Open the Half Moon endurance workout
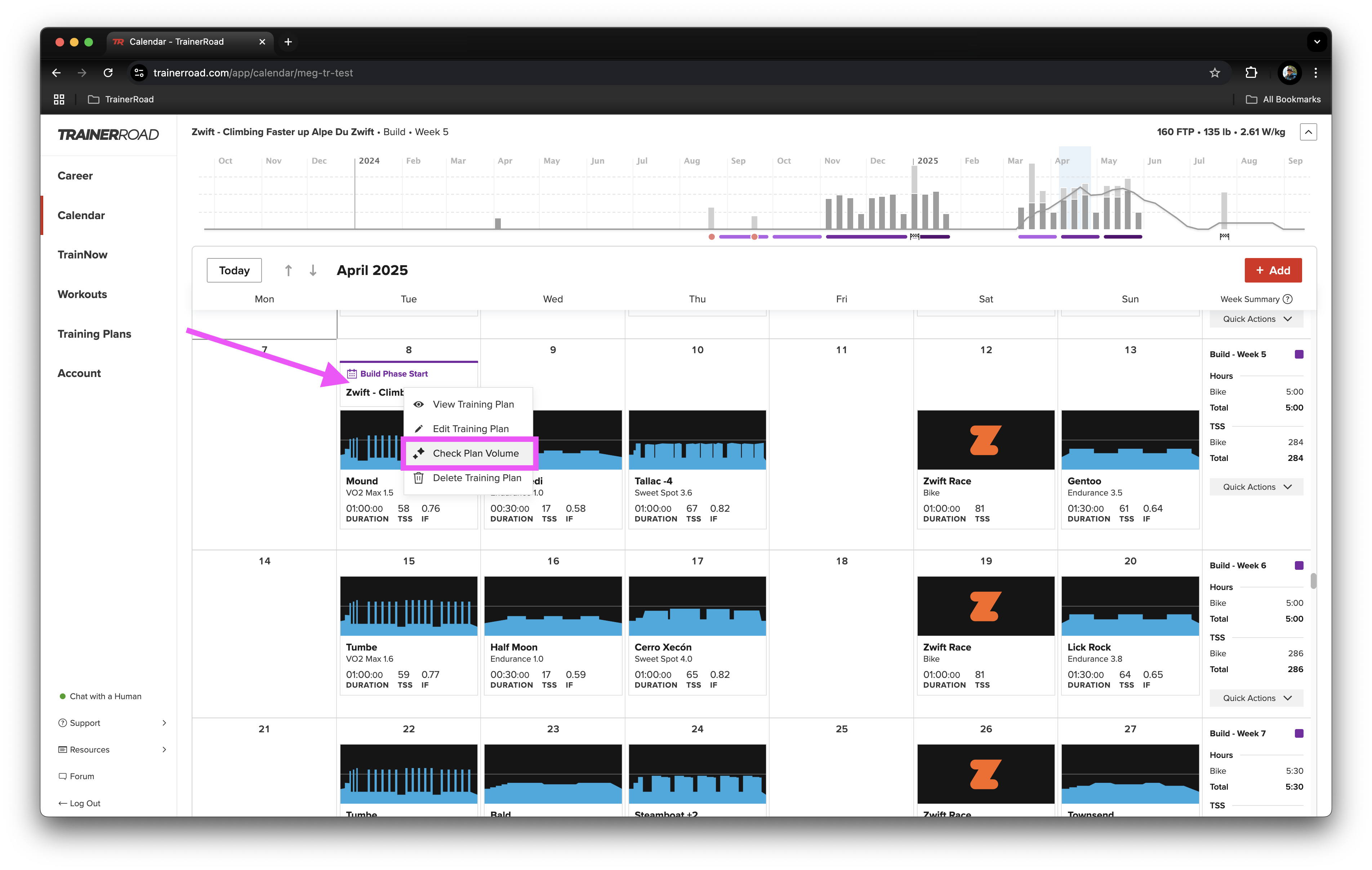Screen dimensions: 1372x870 (x=553, y=635)
